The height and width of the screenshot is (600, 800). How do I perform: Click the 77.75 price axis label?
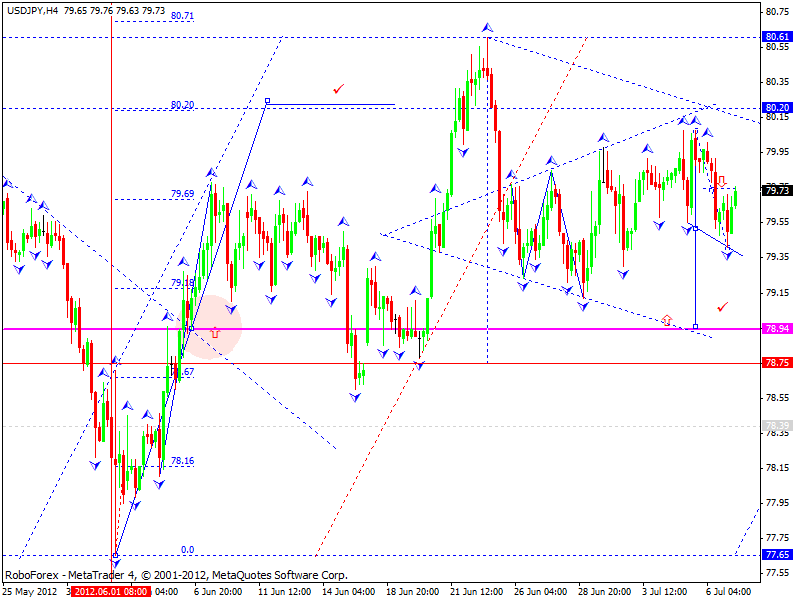pos(777,538)
